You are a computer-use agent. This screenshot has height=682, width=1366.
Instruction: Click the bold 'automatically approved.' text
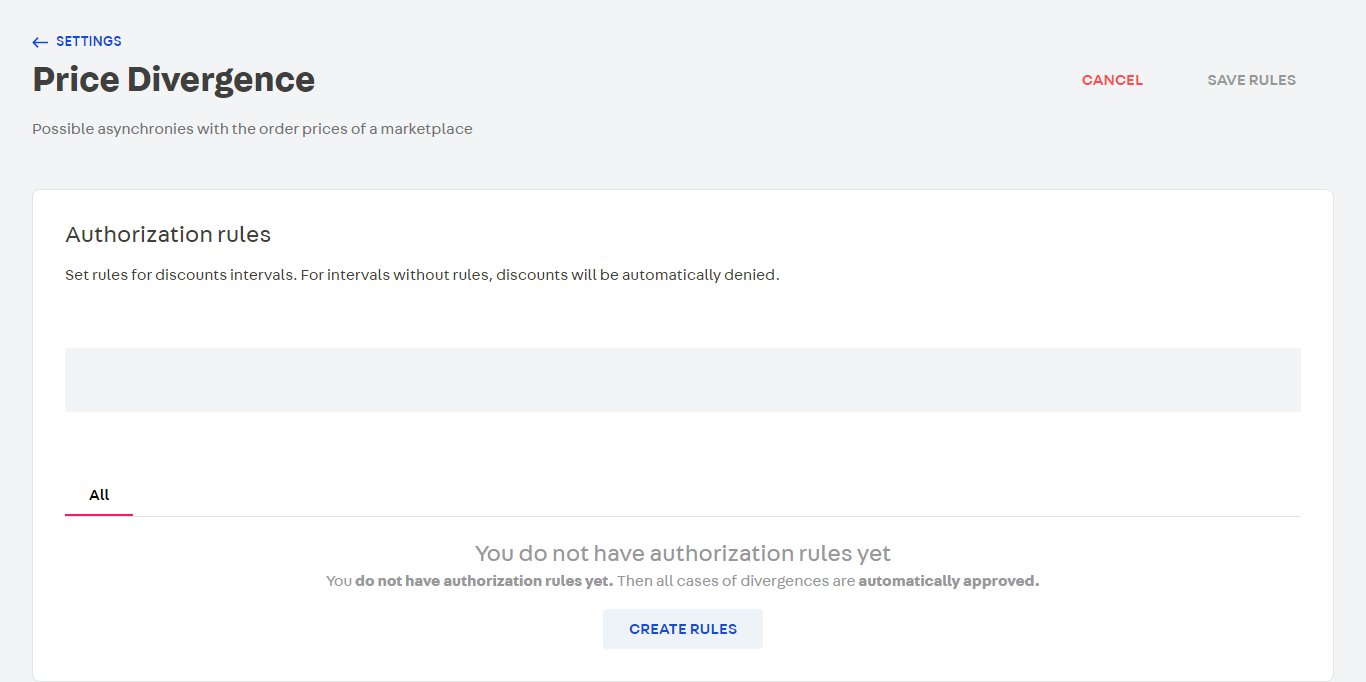click(x=949, y=581)
